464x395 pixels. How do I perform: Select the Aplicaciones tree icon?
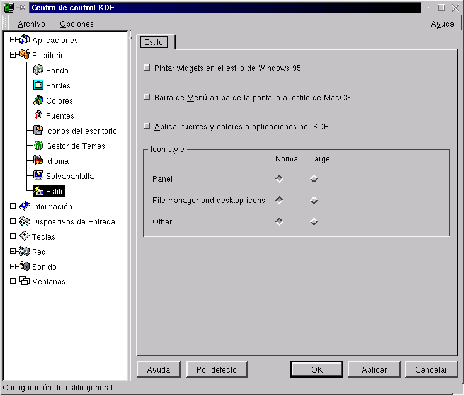[x=25, y=40]
